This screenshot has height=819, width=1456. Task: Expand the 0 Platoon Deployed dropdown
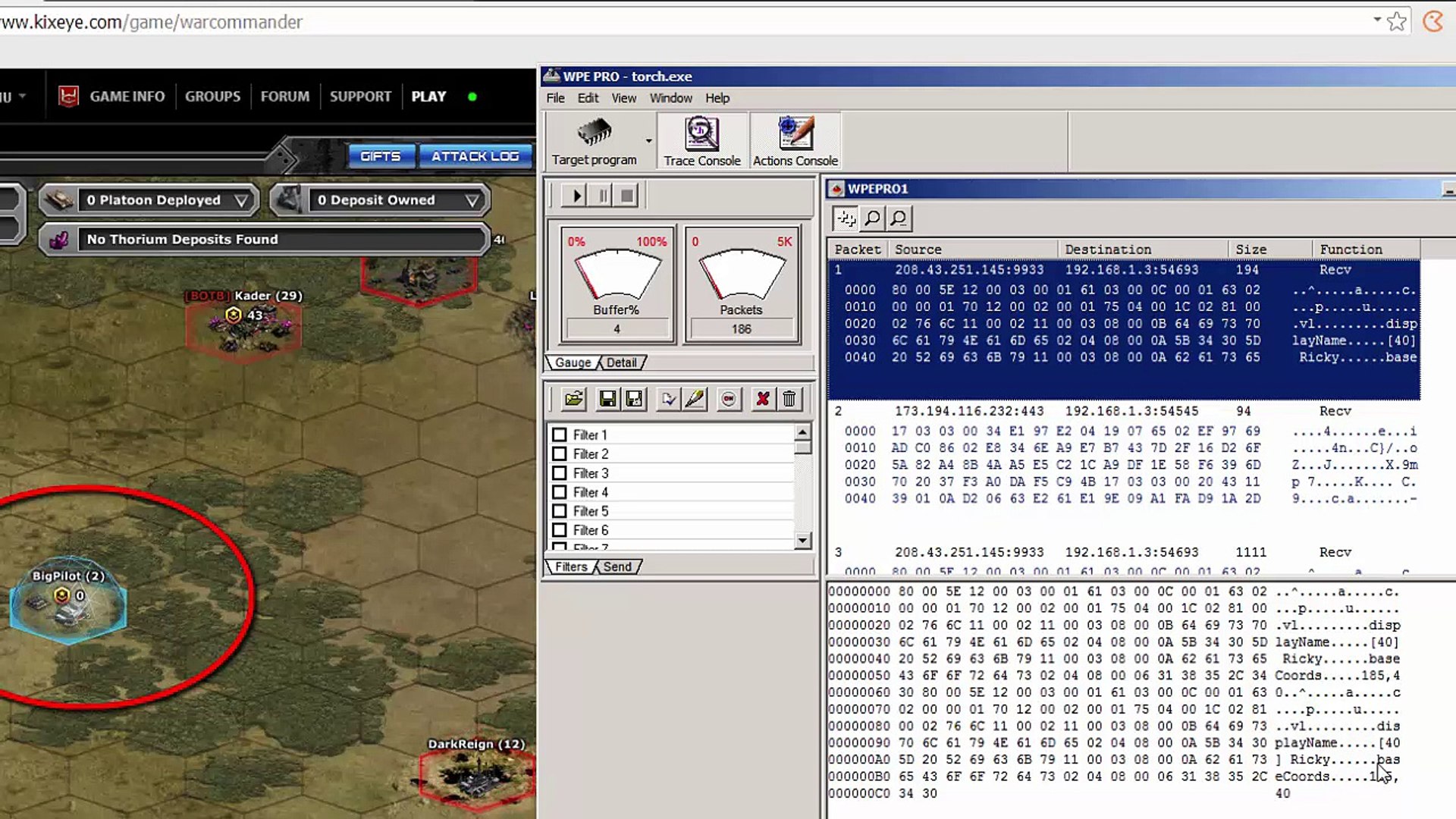tap(241, 200)
